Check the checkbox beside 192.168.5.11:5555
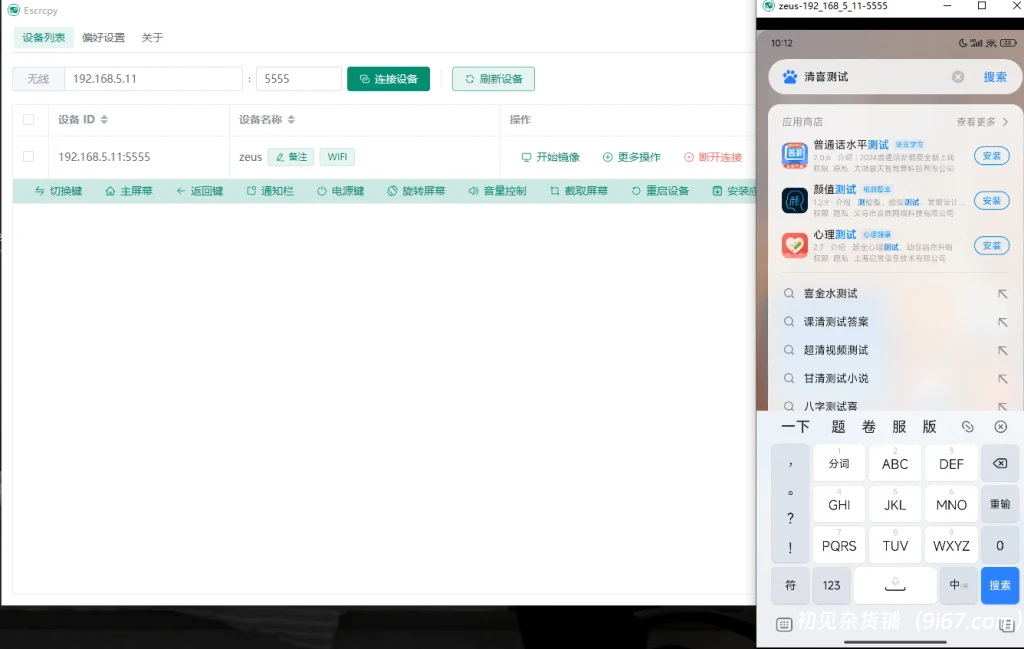The width and height of the screenshot is (1024, 649). point(28,156)
